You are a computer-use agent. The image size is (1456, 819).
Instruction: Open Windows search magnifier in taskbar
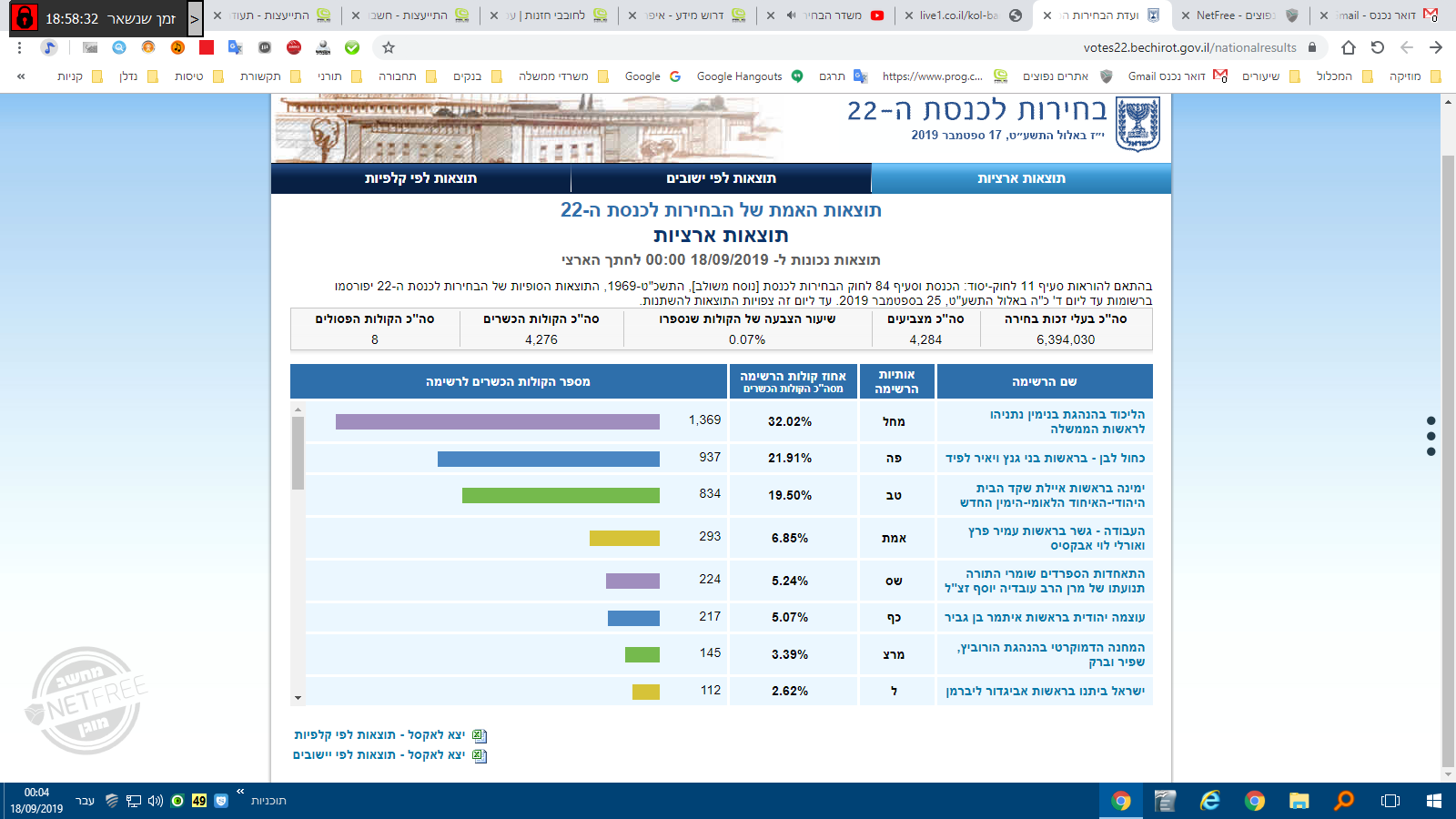pos(1344,801)
